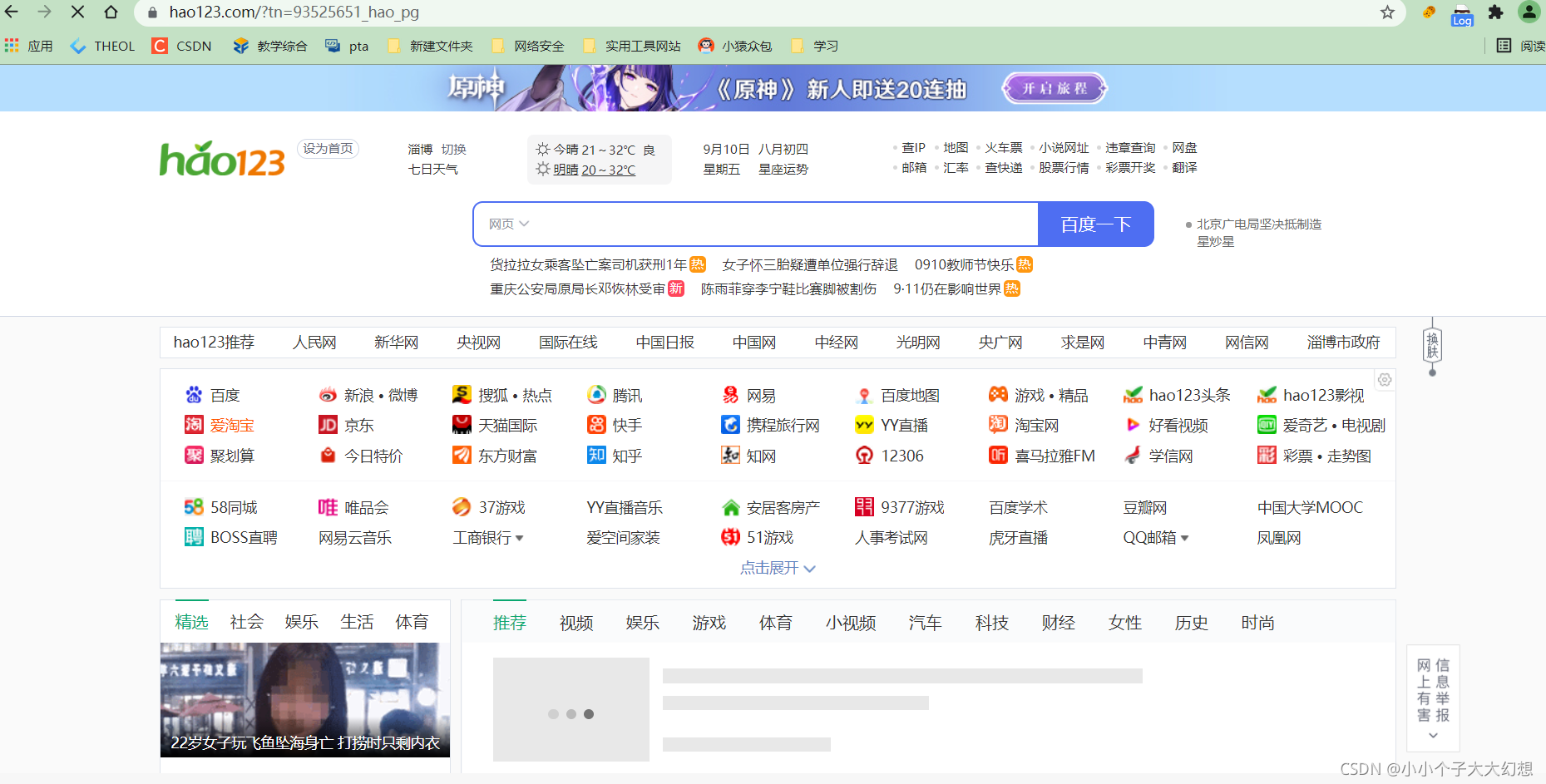Open the 央视网 navigation link
This screenshot has width=1546, height=784.
[478, 342]
